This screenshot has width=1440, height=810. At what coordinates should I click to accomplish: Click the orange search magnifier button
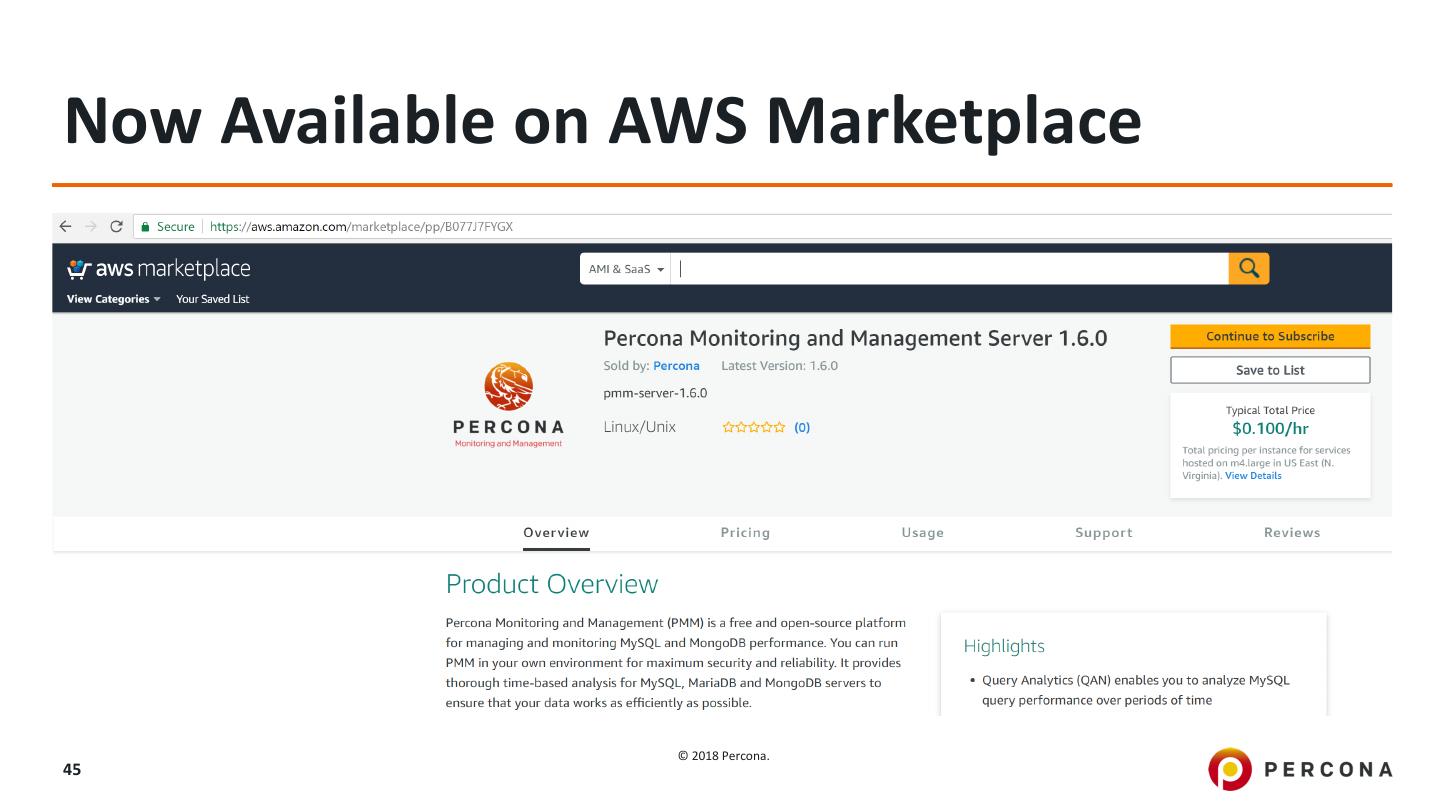coord(1248,268)
